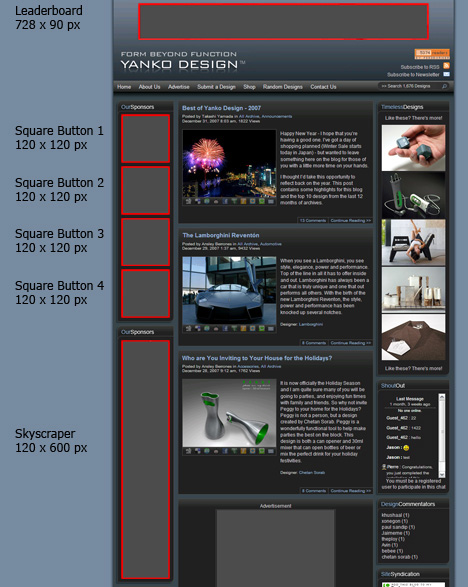View 13 Comments on first post
The image size is (468, 587).
(313, 220)
